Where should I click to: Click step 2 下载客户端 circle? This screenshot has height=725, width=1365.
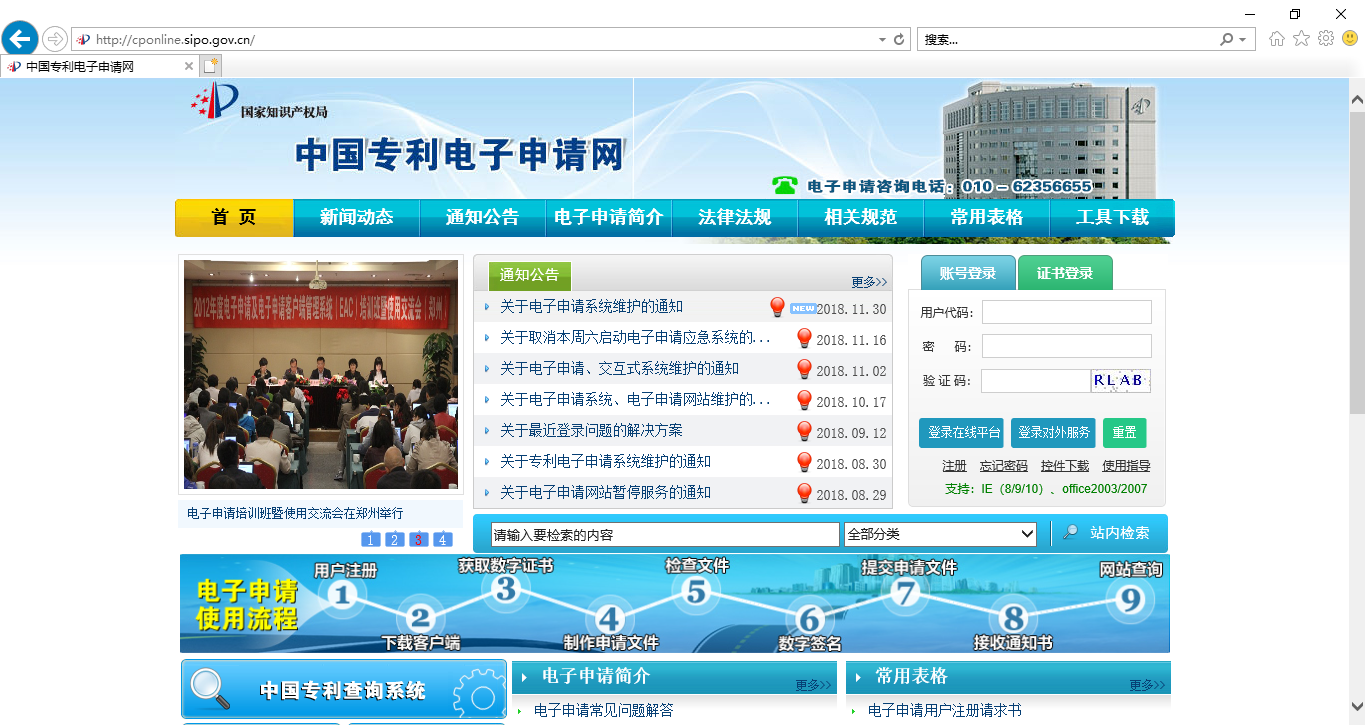pyautogui.click(x=421, y=620)
